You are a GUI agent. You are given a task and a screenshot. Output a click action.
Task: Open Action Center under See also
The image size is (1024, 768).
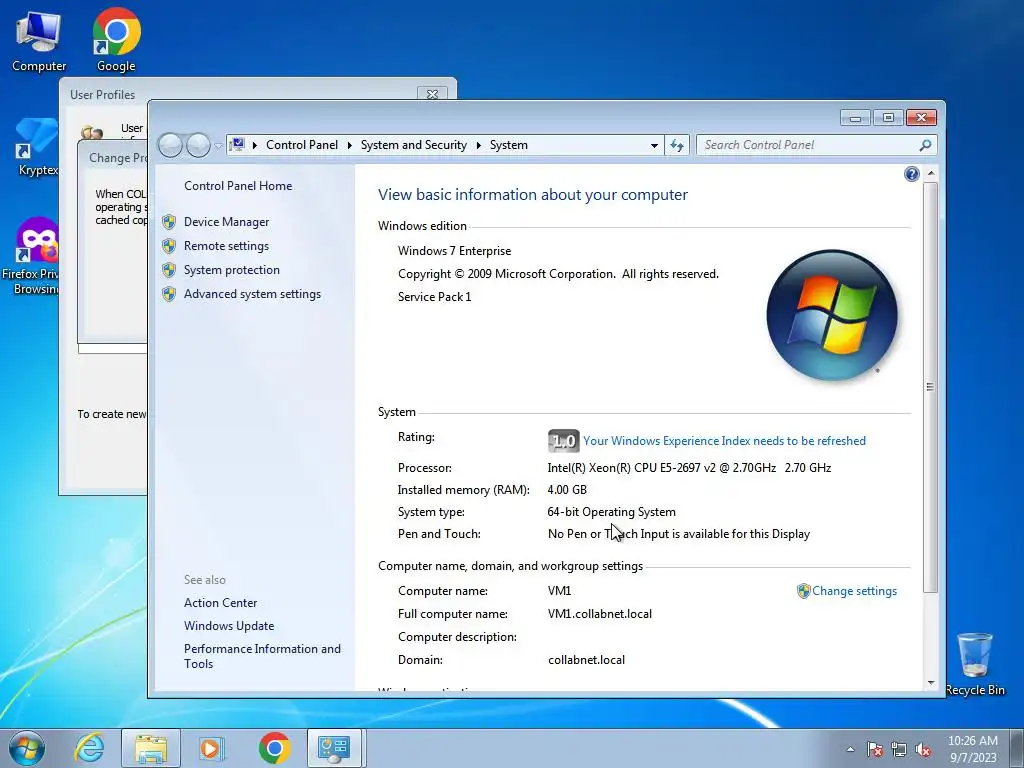click(220, 603)
